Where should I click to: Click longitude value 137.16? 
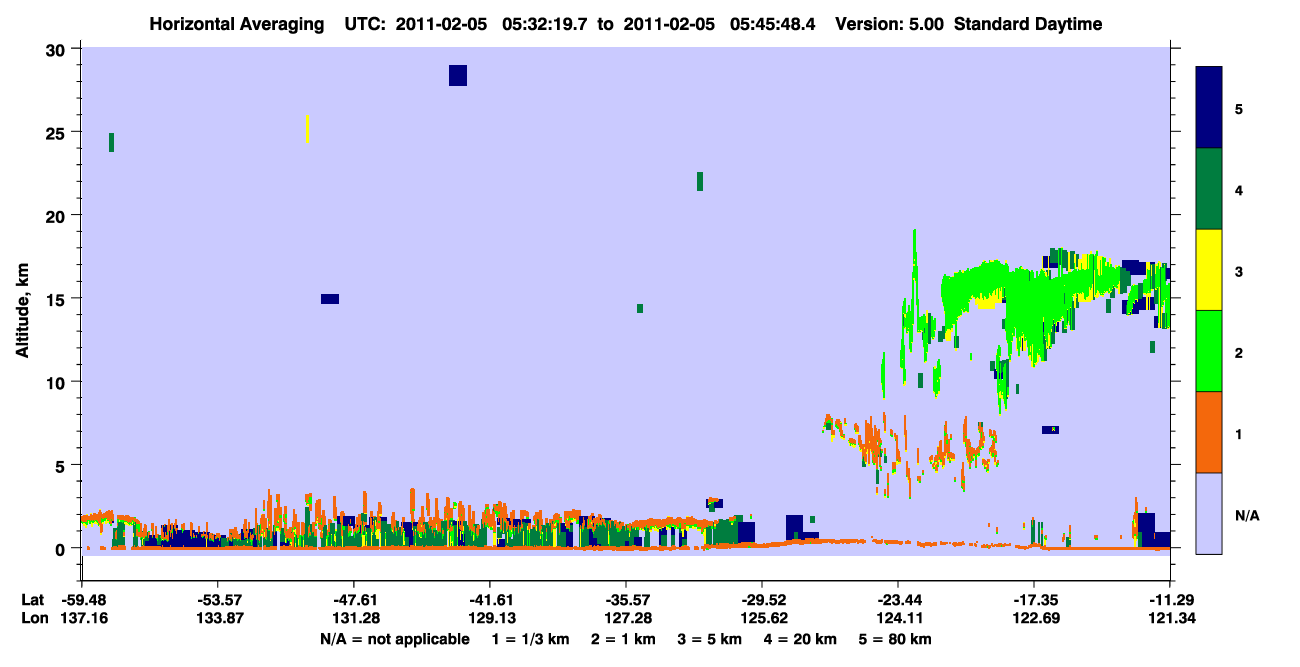[x=83, y=619]
